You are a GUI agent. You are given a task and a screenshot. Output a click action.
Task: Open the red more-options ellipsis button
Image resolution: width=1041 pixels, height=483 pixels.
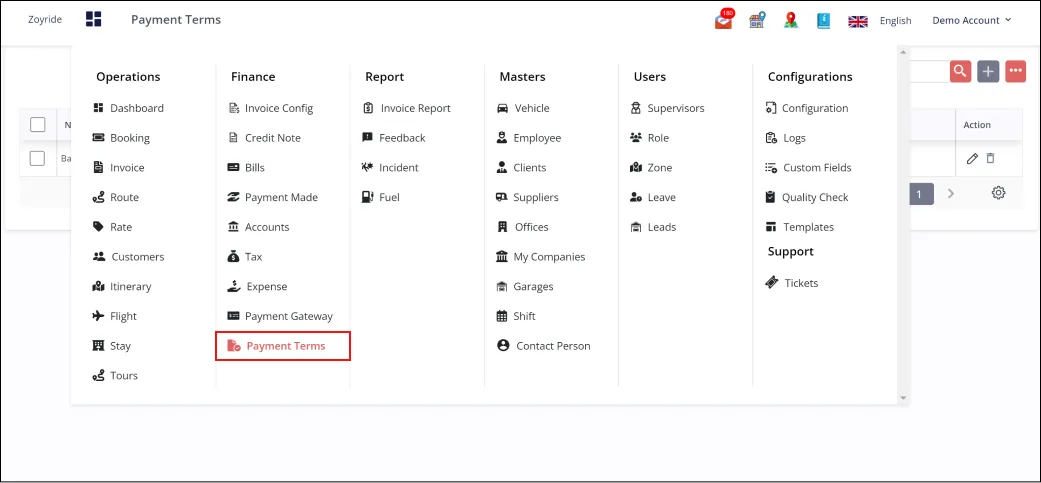1015,71
